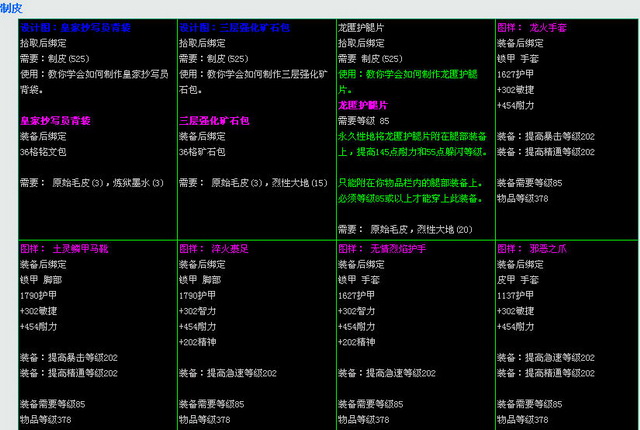Open the 图样：土灵鳞甲马靴 pattern title
The width and height of the screenshot is (640, 430).
tap(70, 248)
